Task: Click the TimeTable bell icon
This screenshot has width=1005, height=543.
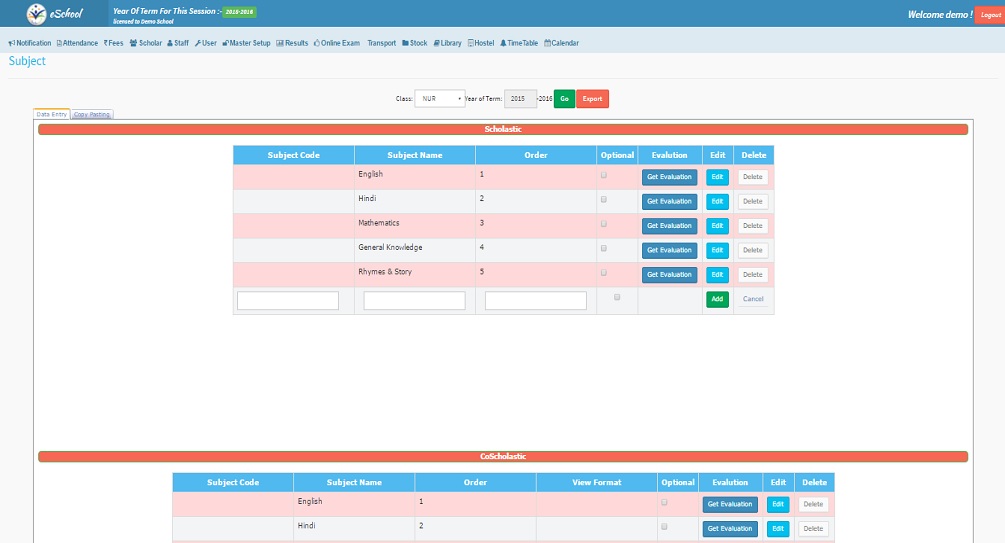Action: pos(503,43)
